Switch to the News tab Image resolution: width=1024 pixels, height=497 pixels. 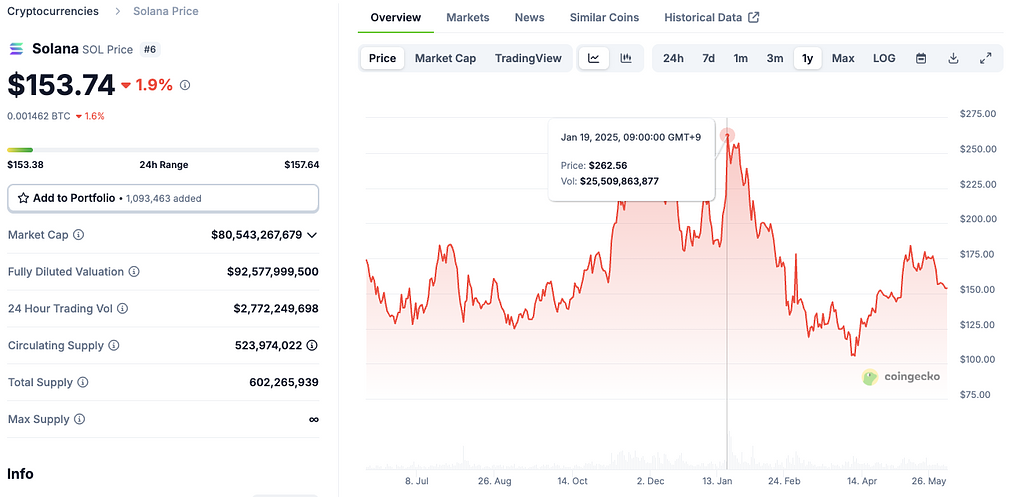[x=529, y=17]
